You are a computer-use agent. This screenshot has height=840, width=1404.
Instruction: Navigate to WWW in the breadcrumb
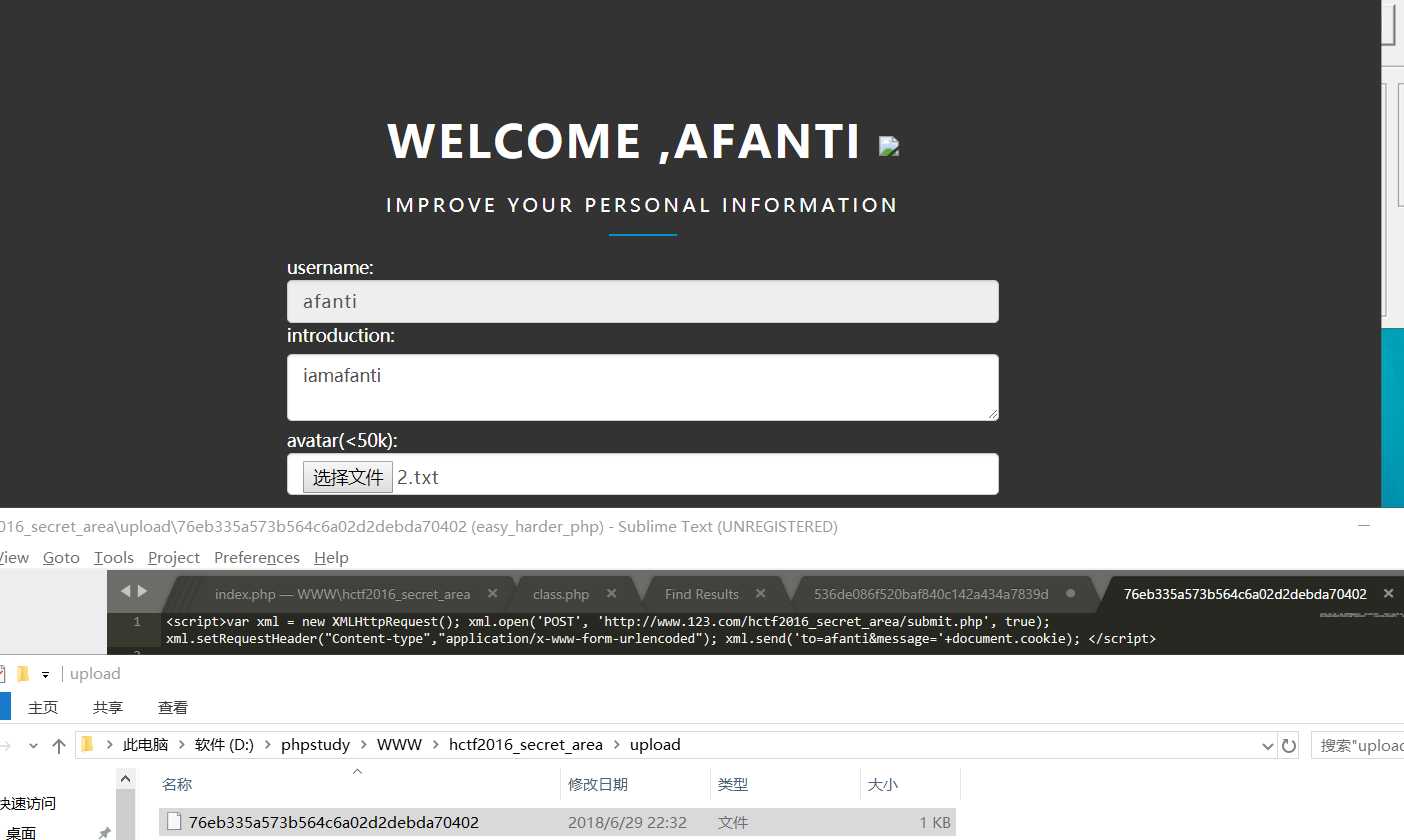point(400,745)
